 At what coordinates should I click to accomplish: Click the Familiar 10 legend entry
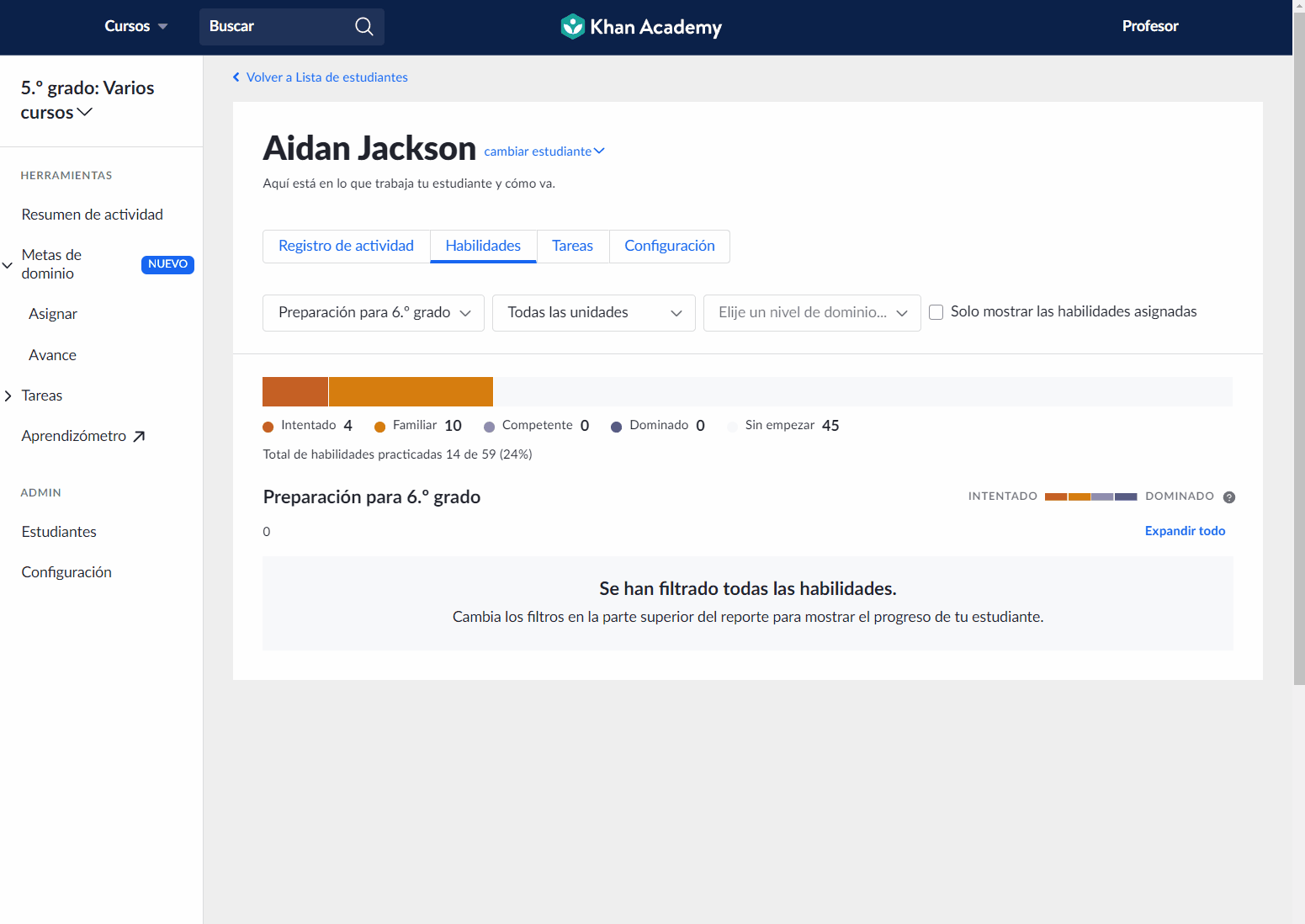click(x=418, y=426)
